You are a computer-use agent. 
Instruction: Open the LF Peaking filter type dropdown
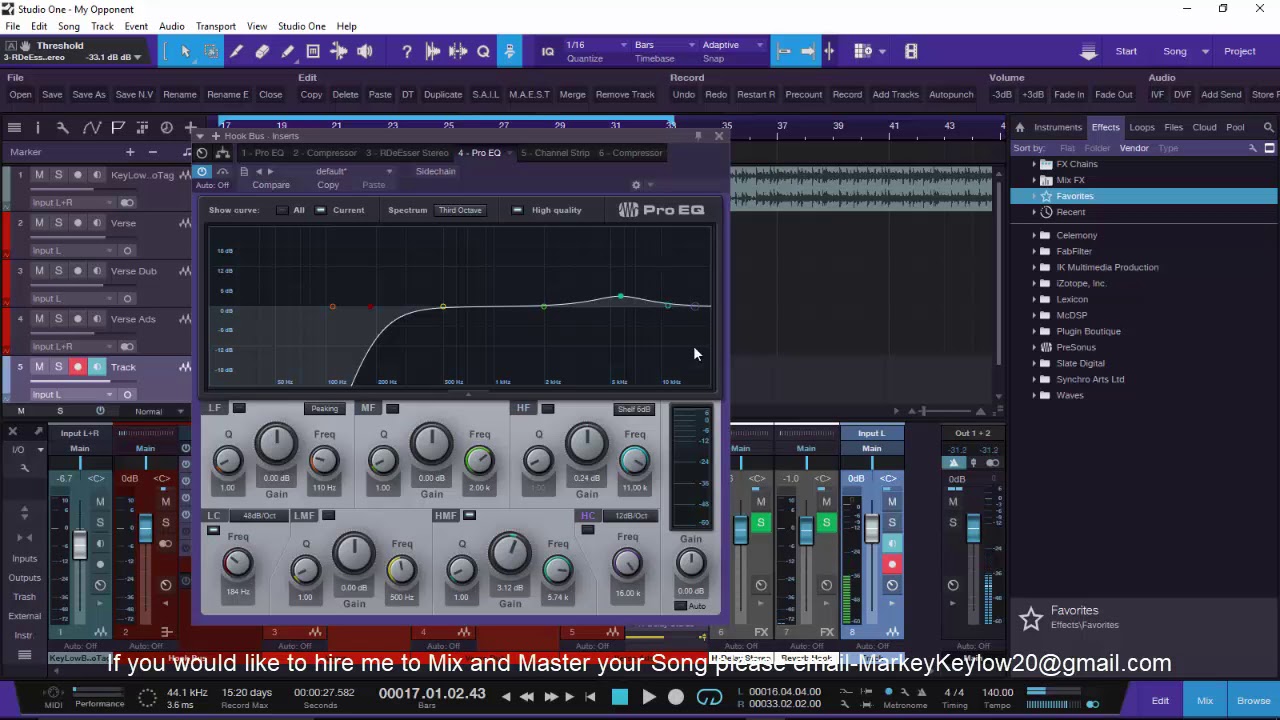[324, 409]
